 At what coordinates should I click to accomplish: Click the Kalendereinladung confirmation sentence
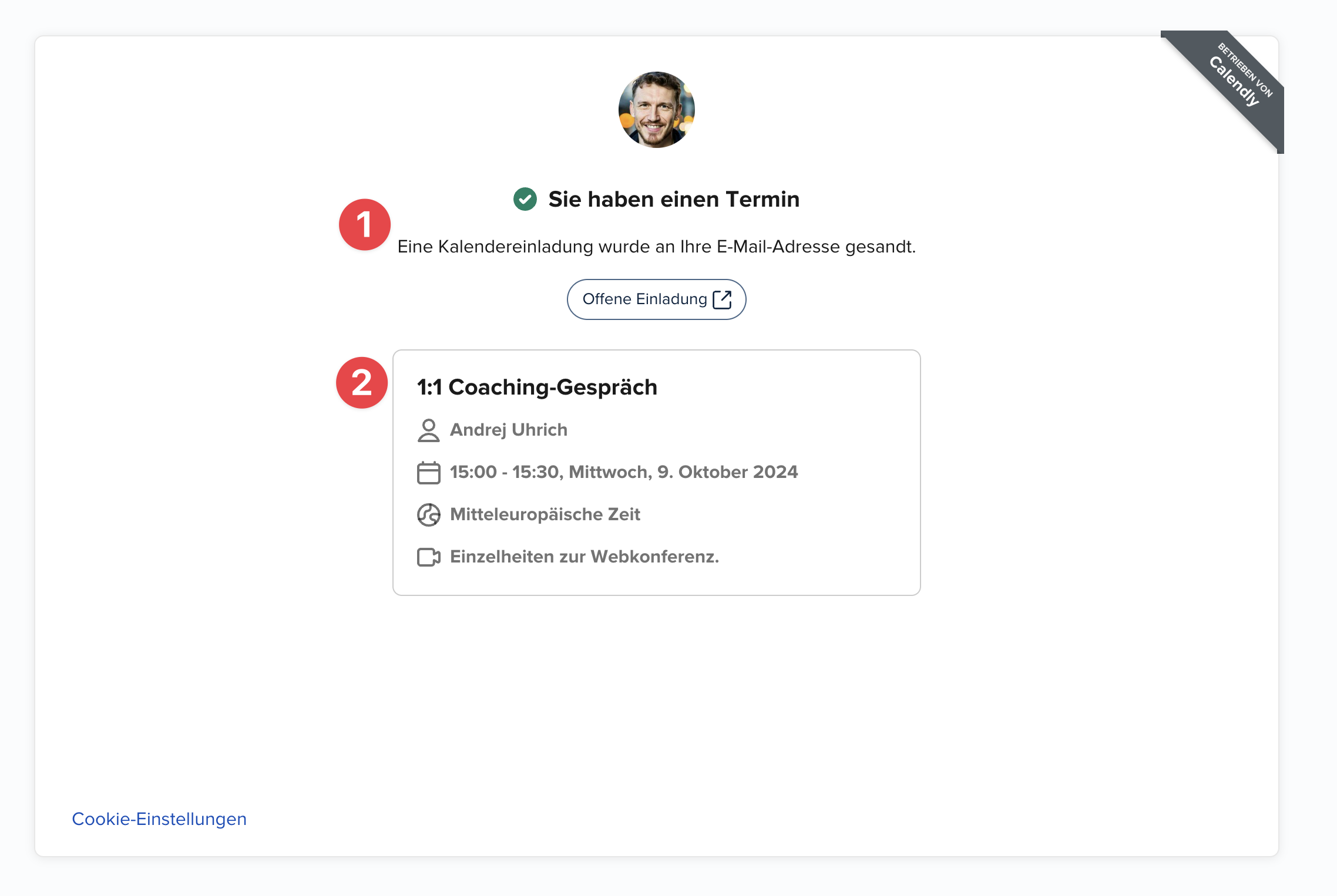[x=656, y=247]
